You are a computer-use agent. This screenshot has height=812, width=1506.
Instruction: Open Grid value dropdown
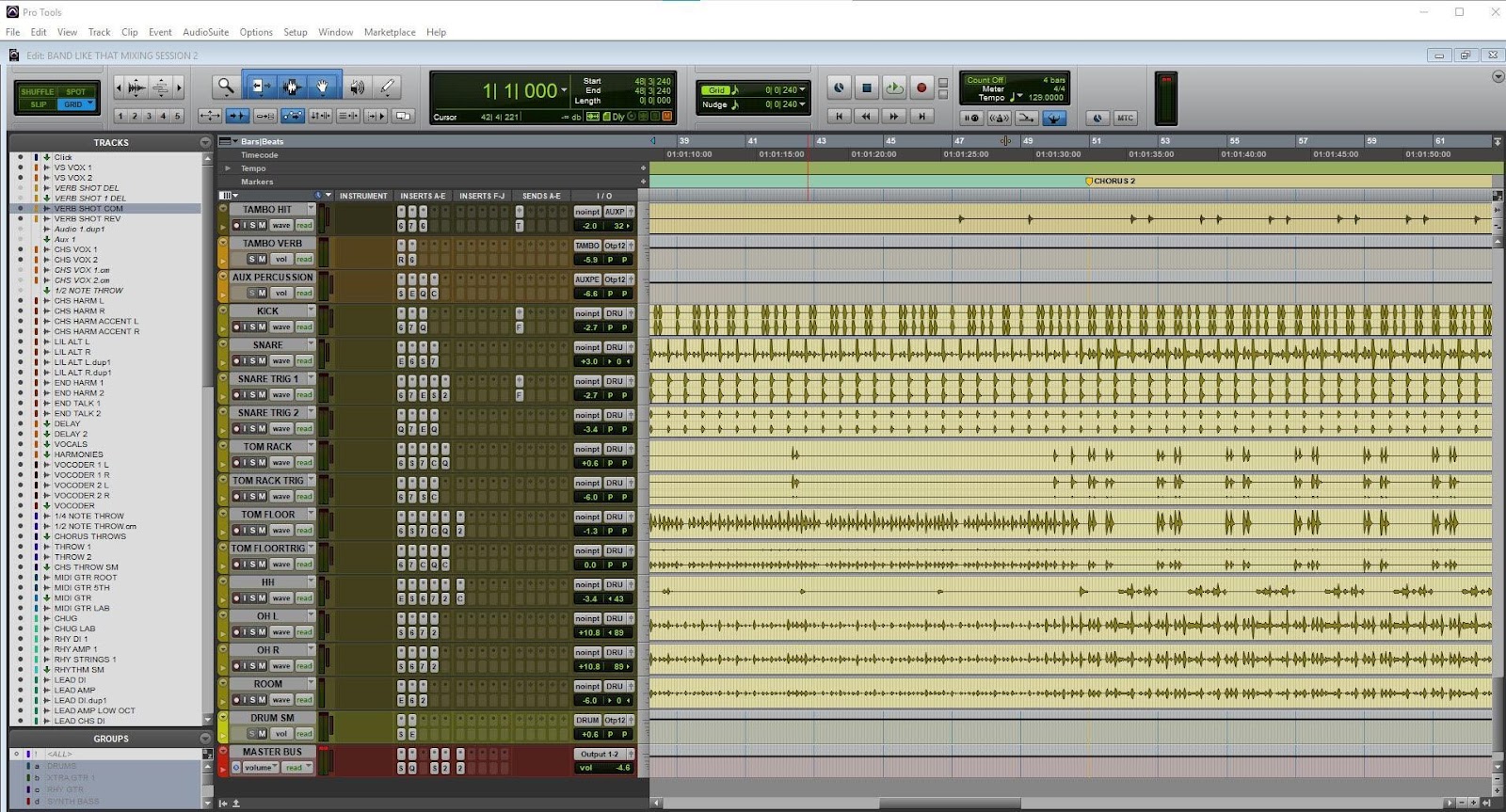pos(802,90)
